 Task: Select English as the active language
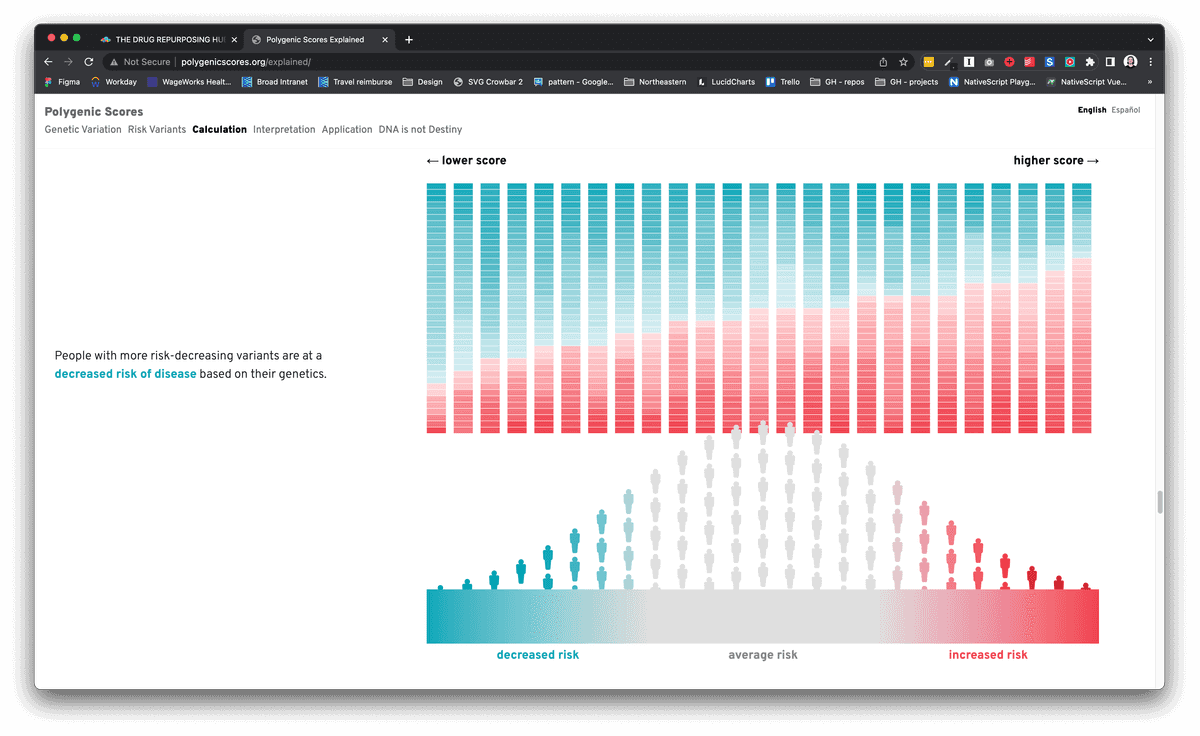(x=1092, y=110)
